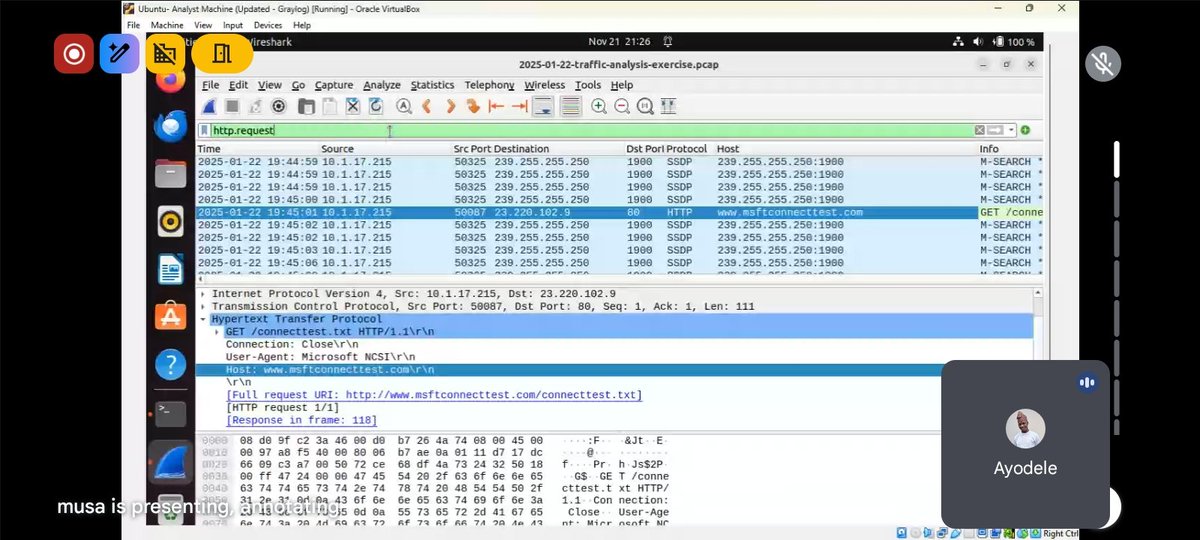Sort packets by the Time column
Screen dimensions: 1200x540
[x=258, y=149]
